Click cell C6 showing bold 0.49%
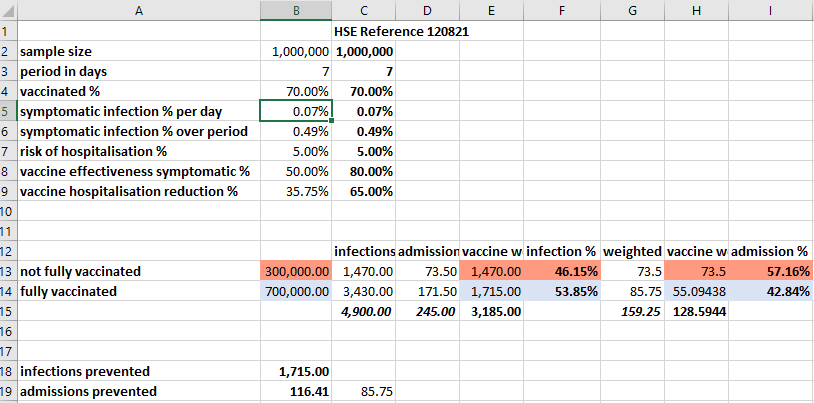Viewport: 814px width, 403px height. (x=363, y=131)
